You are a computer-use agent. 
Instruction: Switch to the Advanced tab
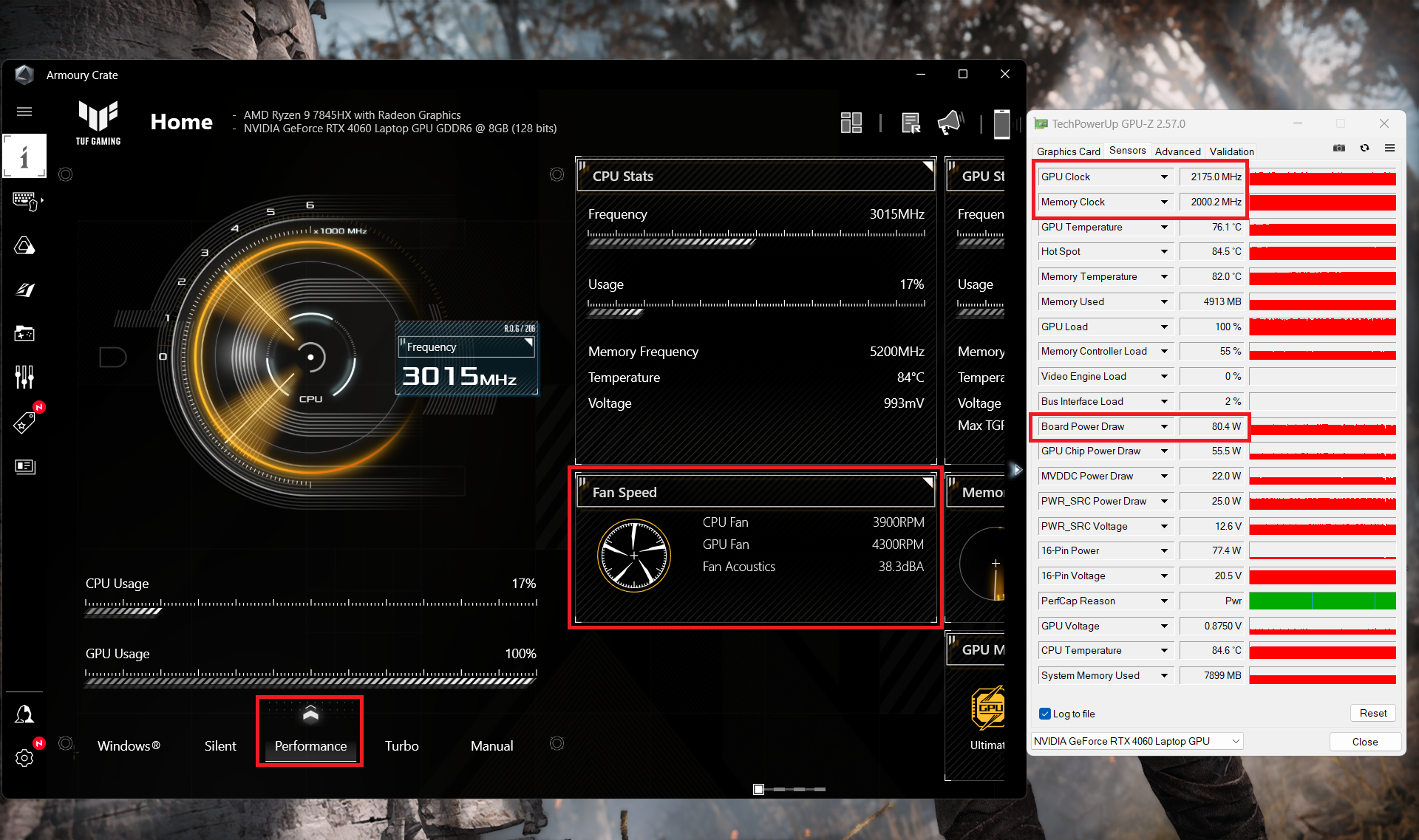pos(1177,151)
